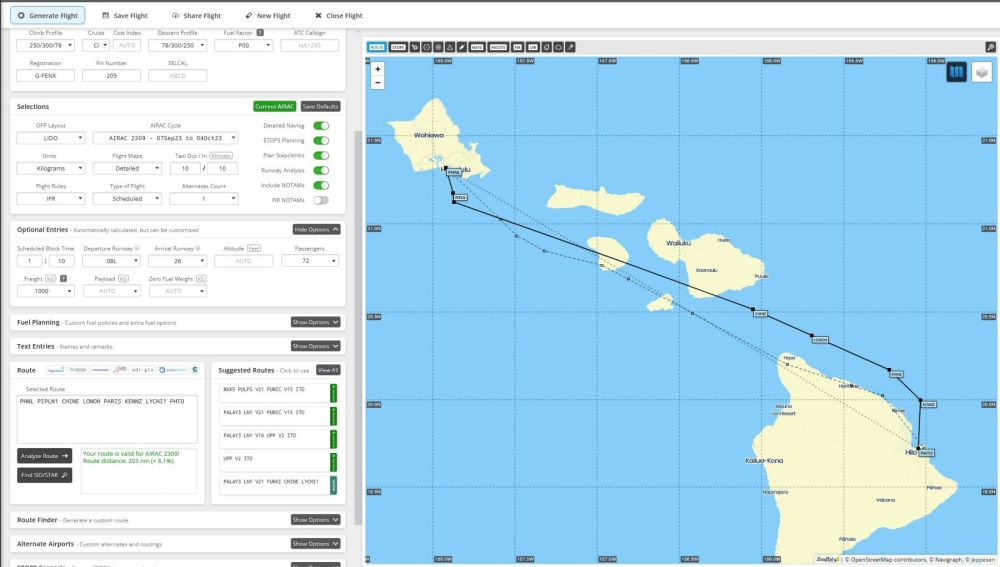Toggle the FIR boundaries map overlay
The image size is (1000, 567).
(x=517, y=47)
